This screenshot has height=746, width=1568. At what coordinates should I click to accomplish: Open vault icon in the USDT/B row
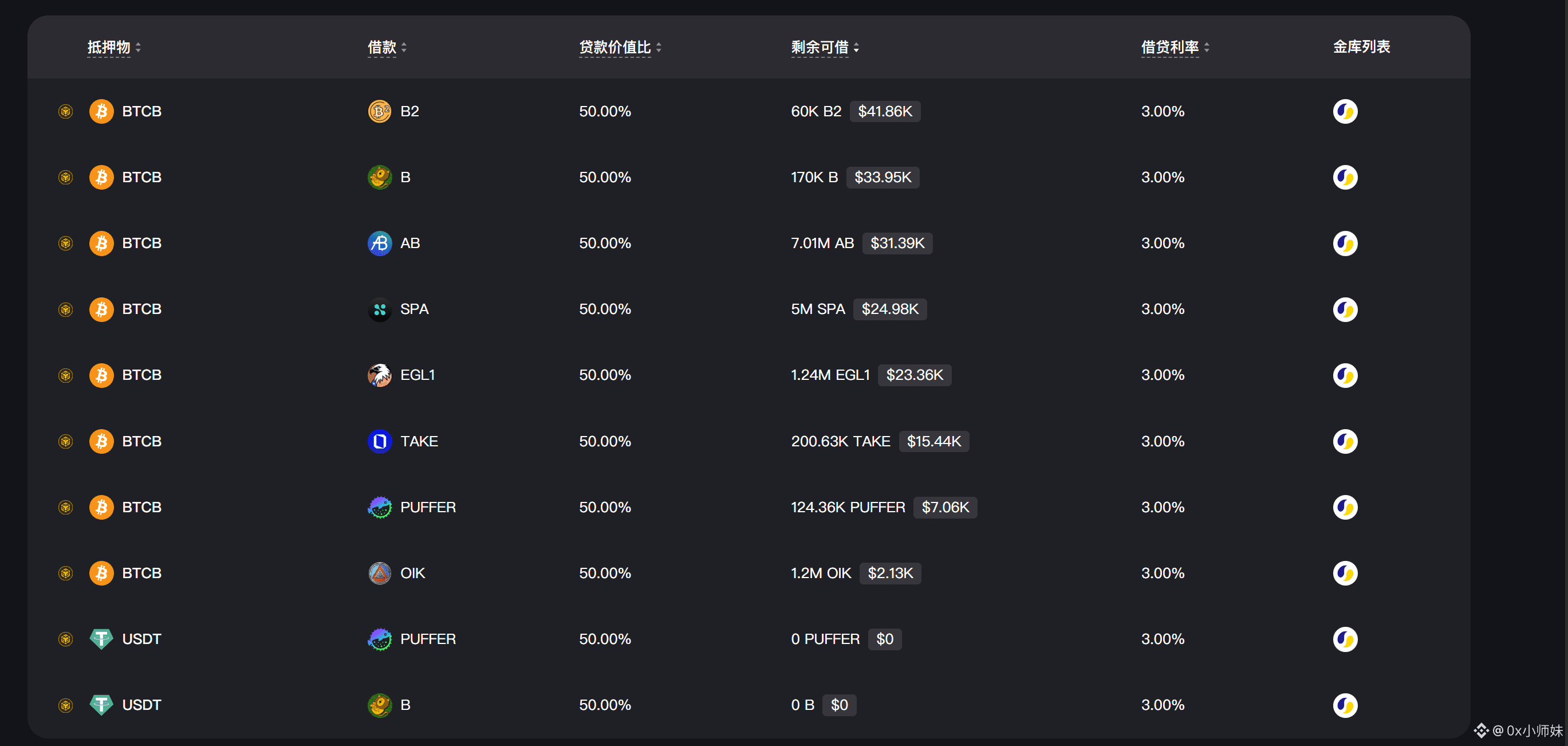coord(1345,705)
